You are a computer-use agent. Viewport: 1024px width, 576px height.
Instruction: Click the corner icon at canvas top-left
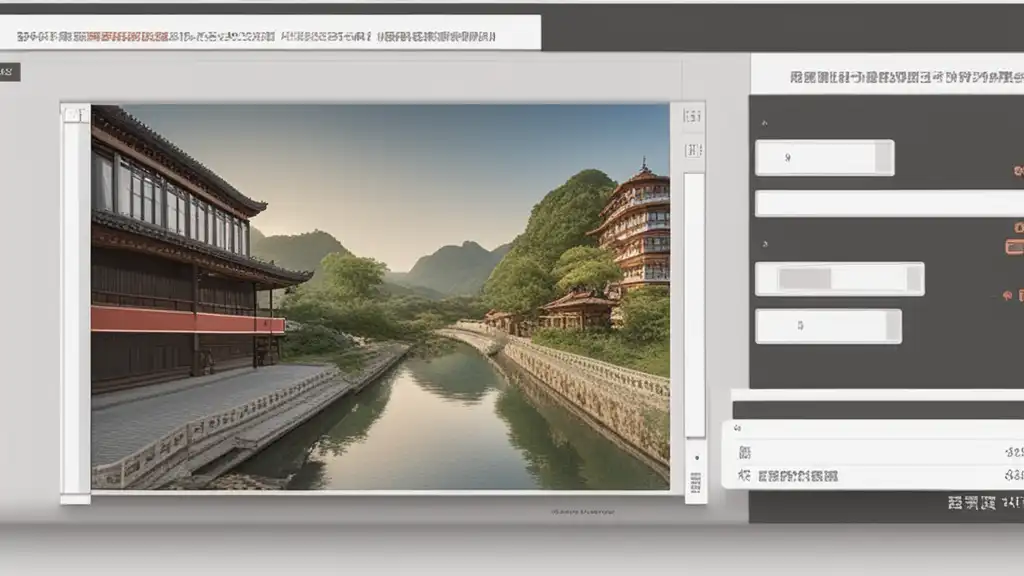[x=75, y=114]
